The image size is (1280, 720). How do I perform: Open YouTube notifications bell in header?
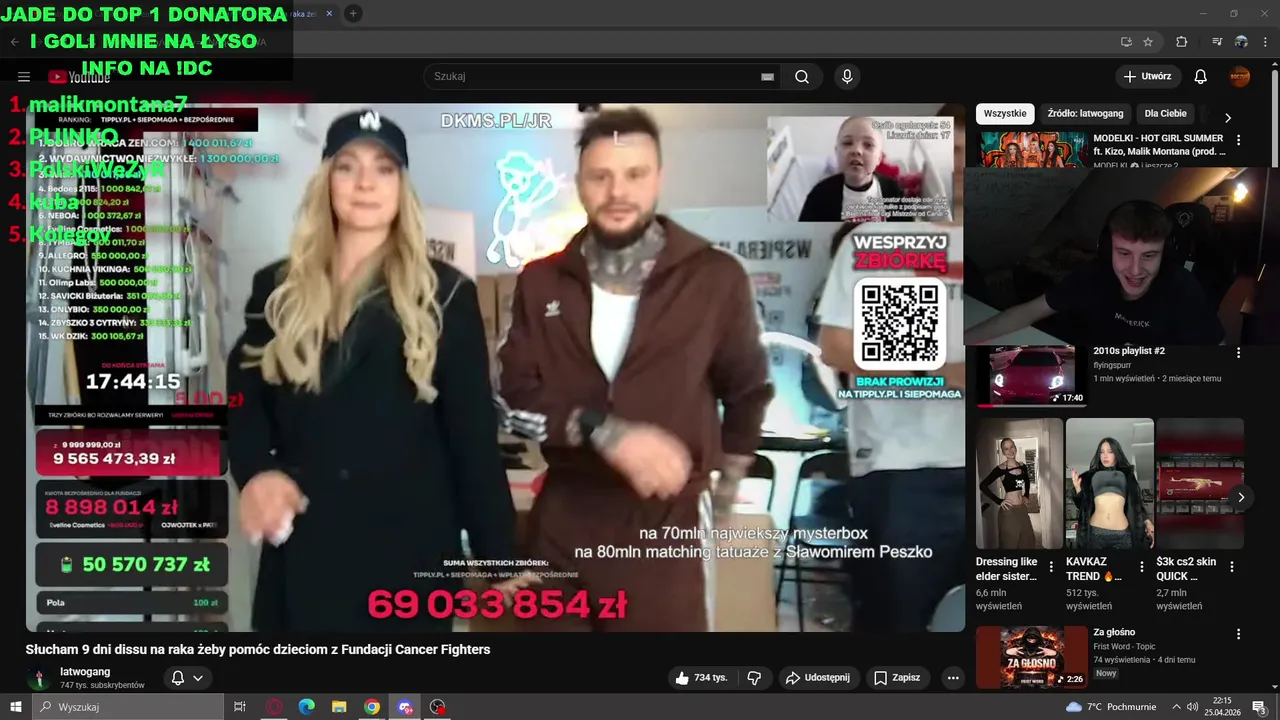tap(1201, 76)
